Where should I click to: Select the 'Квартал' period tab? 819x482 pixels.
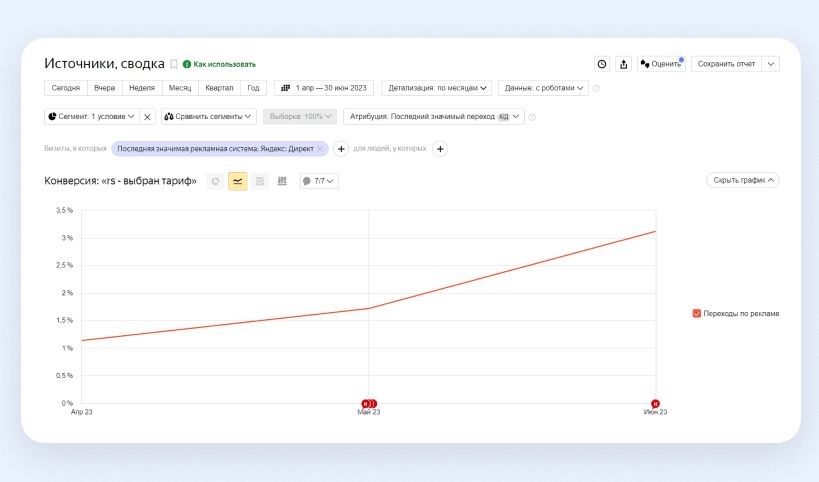219,88
